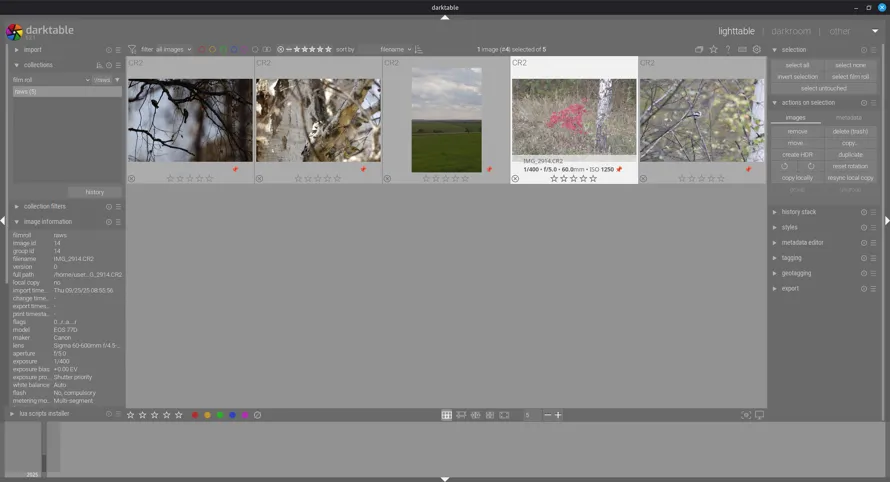Select the file manager layout icon
The image size is (890, 482).
click(447, 415)
